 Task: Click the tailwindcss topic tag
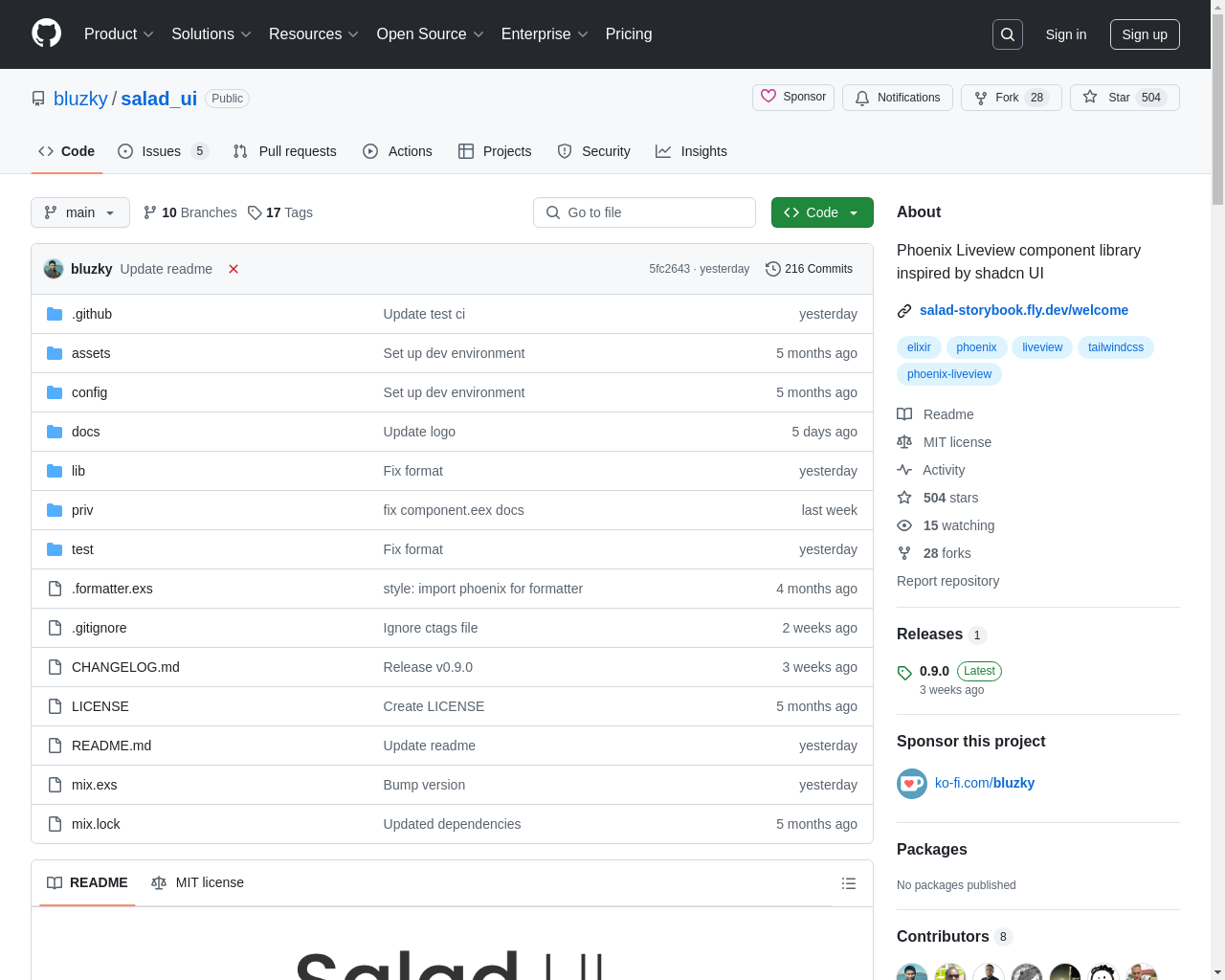point(1116,347)
